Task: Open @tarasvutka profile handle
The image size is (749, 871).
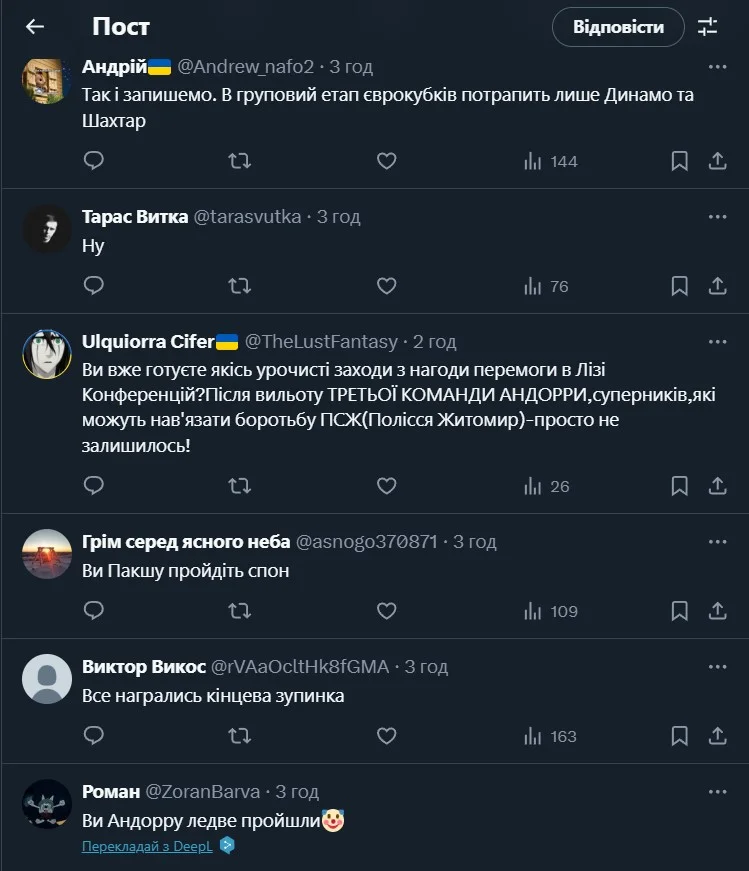Action: (247, 217)
